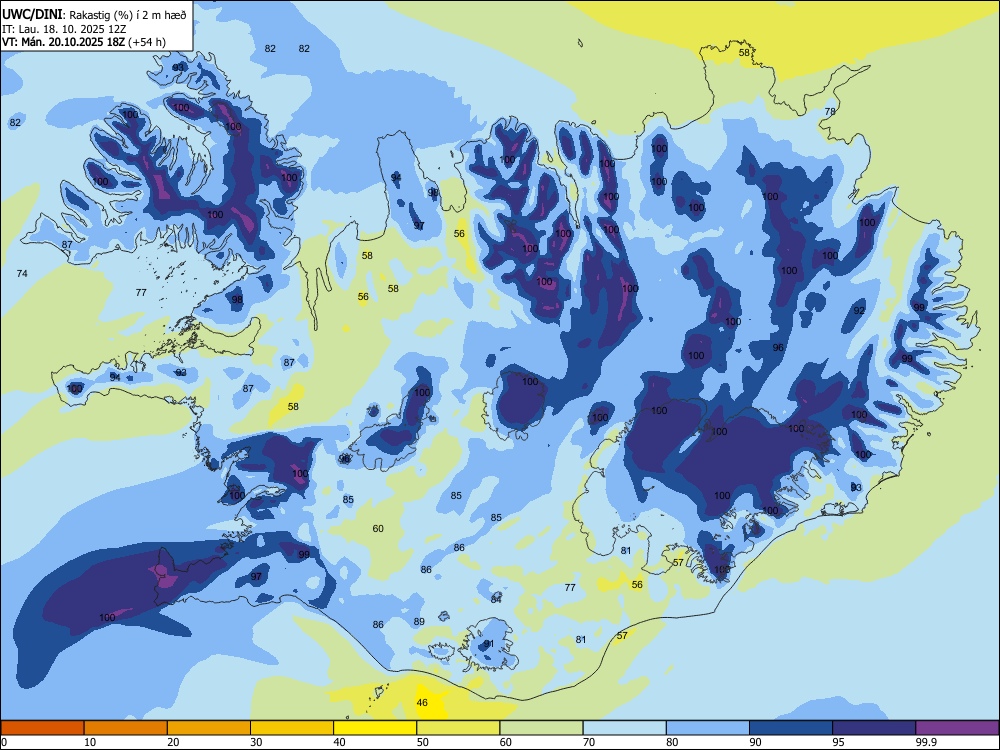
Task: Click the '99.9' legend tick label
Action: pos(926,742)
